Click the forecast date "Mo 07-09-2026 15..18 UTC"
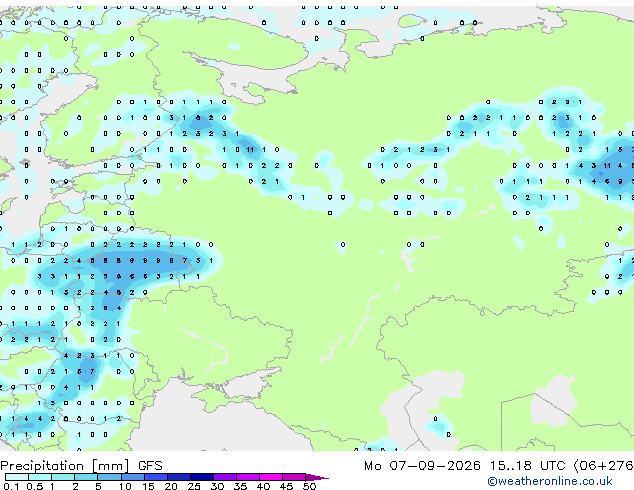 click(x=465, y=466)
